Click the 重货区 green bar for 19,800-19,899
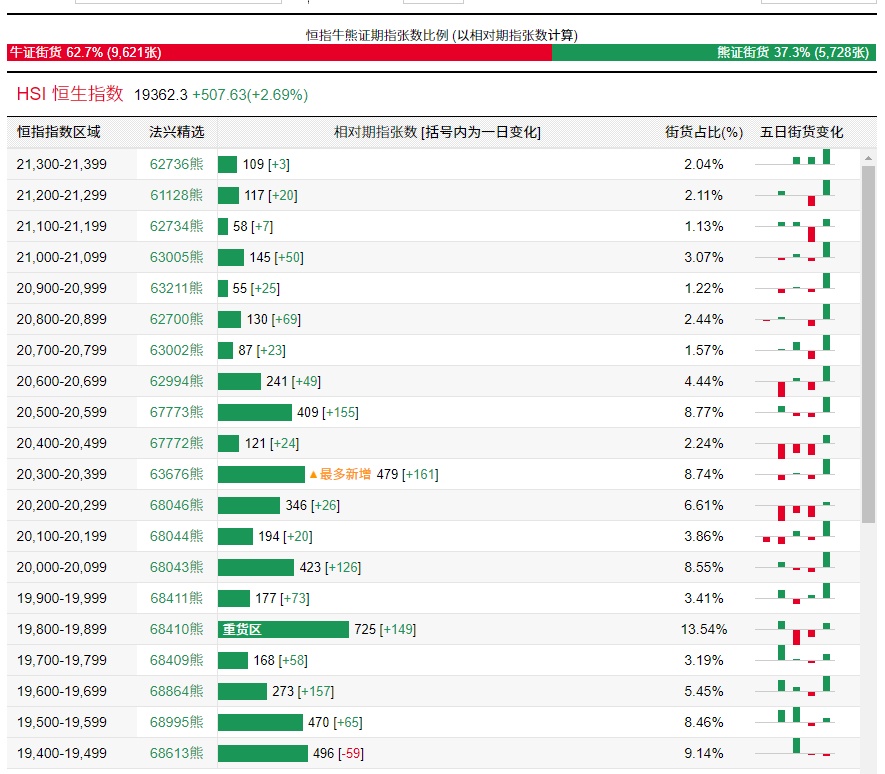 [x=283, y=629]
